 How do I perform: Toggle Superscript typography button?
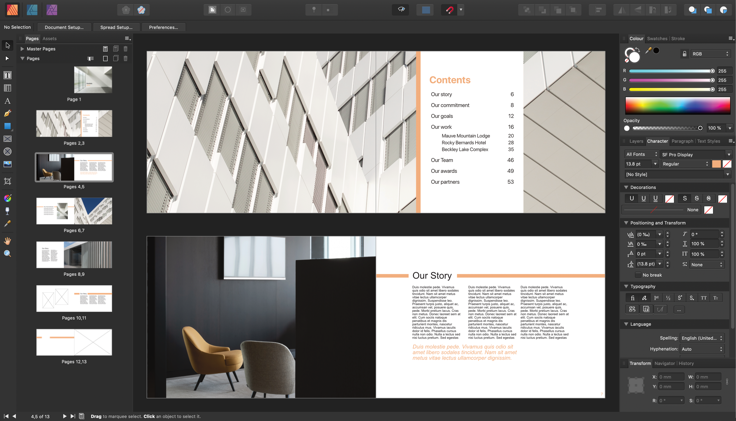pos(680,298)
